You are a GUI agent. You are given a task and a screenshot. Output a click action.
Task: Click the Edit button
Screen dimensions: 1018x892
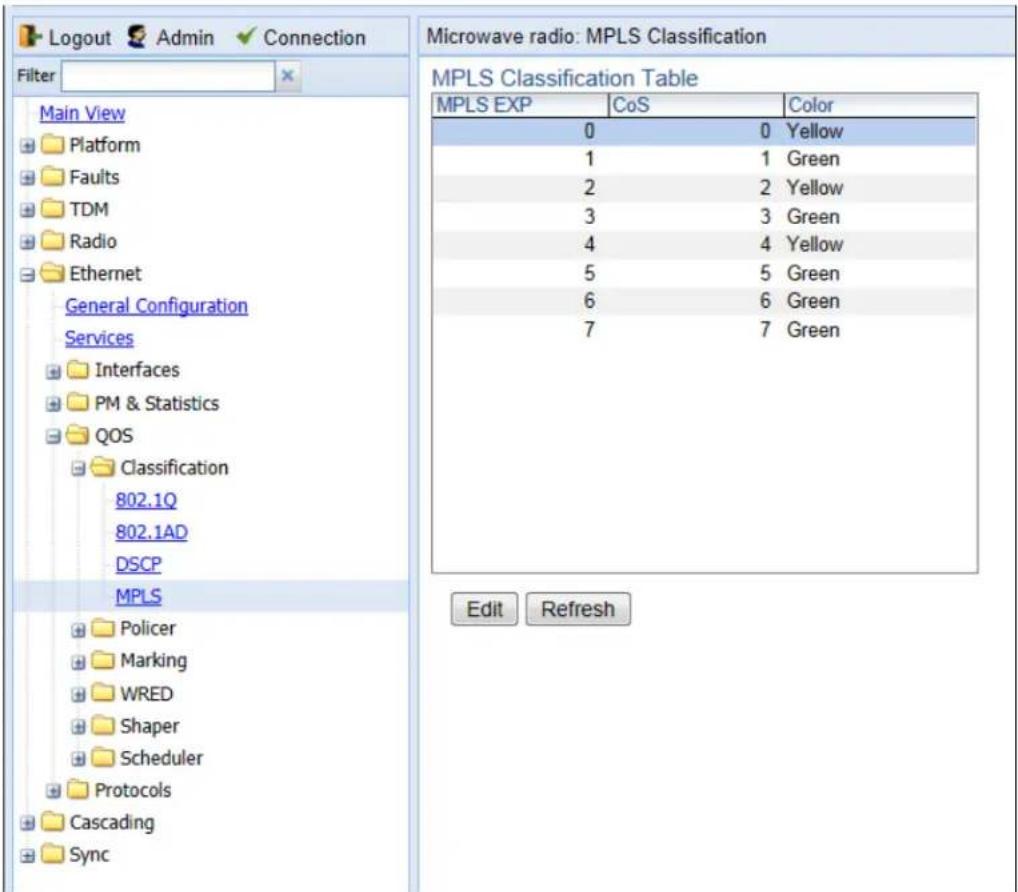point(484,609)
